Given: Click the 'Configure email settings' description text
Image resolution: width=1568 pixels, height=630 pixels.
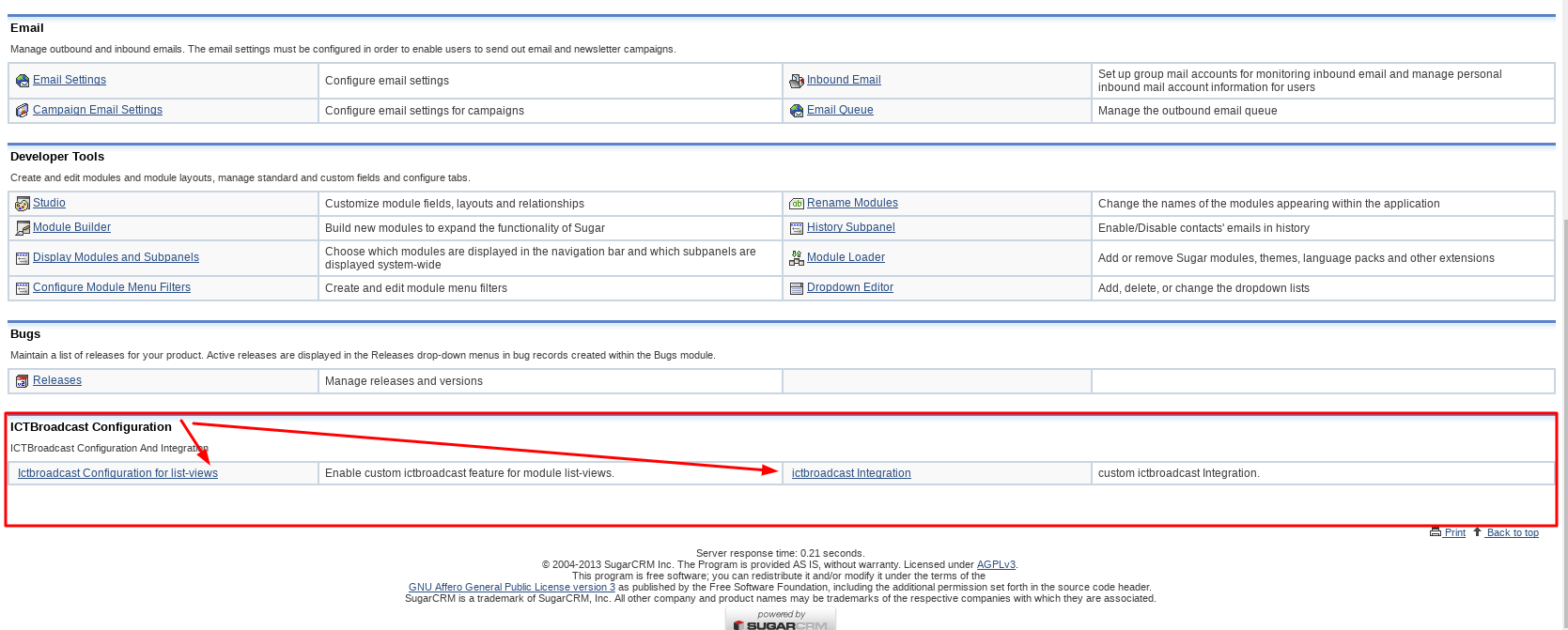Looking at the screenshot, I should click(387, 81).
